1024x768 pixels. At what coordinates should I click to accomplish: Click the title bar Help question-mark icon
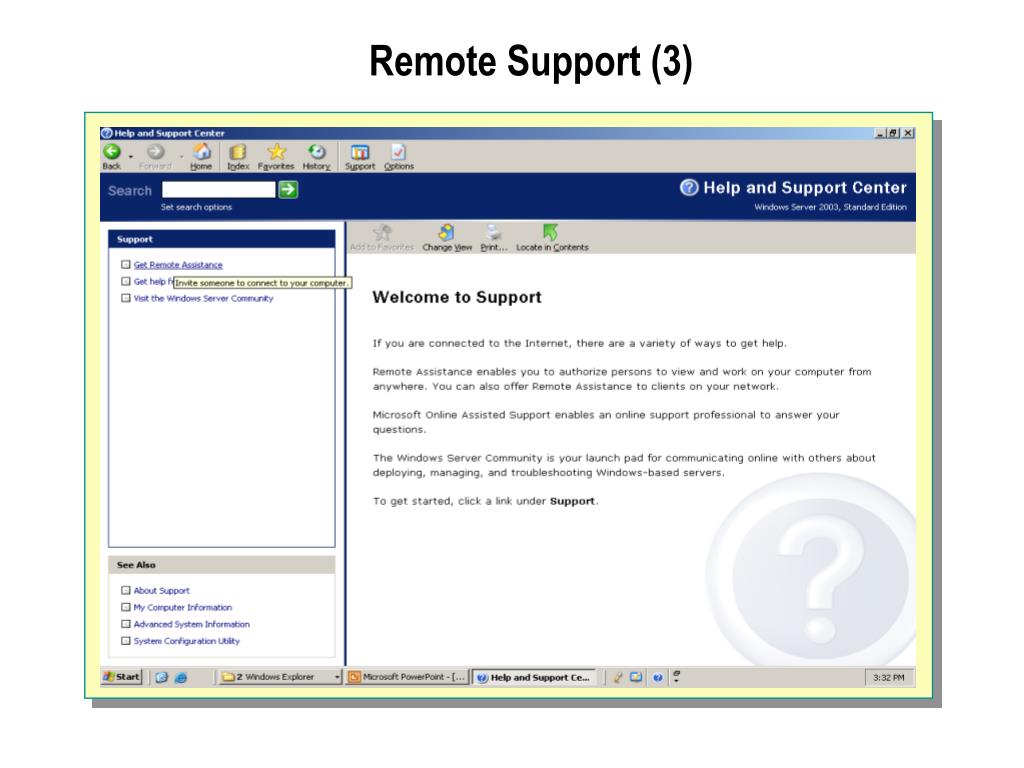point(107,133)
